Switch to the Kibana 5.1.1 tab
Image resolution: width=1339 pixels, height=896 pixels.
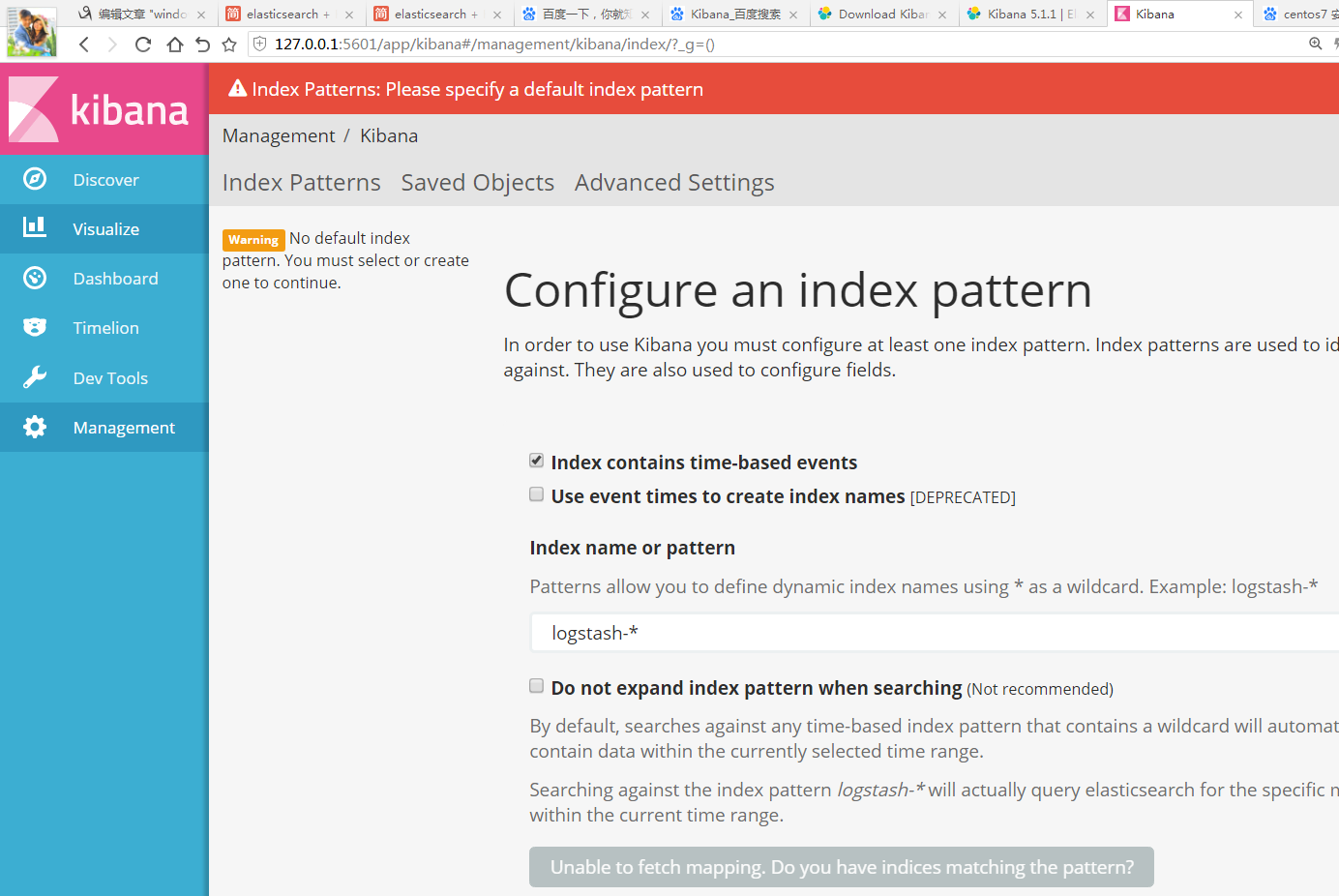(x=1030, y=15)
